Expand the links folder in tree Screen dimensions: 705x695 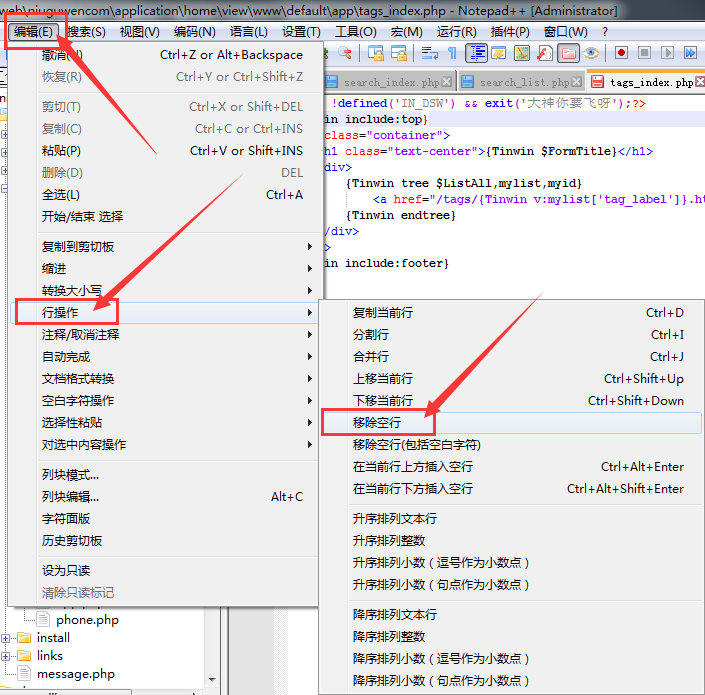(5, 656)
